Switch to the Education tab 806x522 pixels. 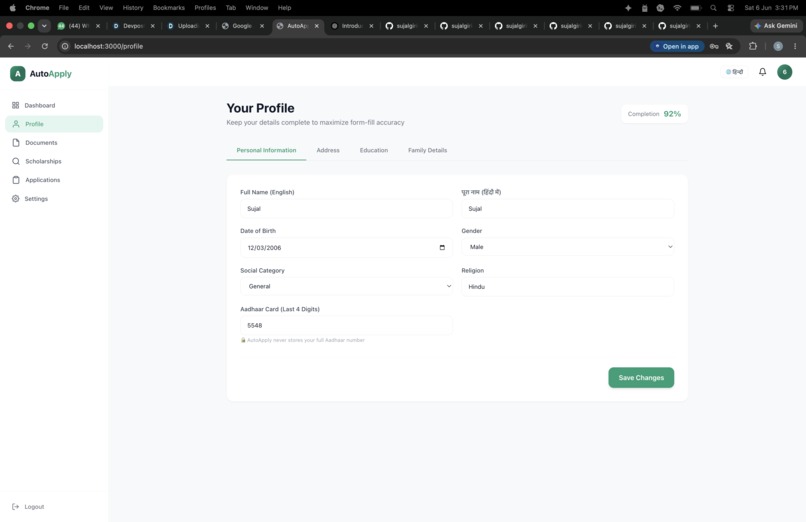374,150
